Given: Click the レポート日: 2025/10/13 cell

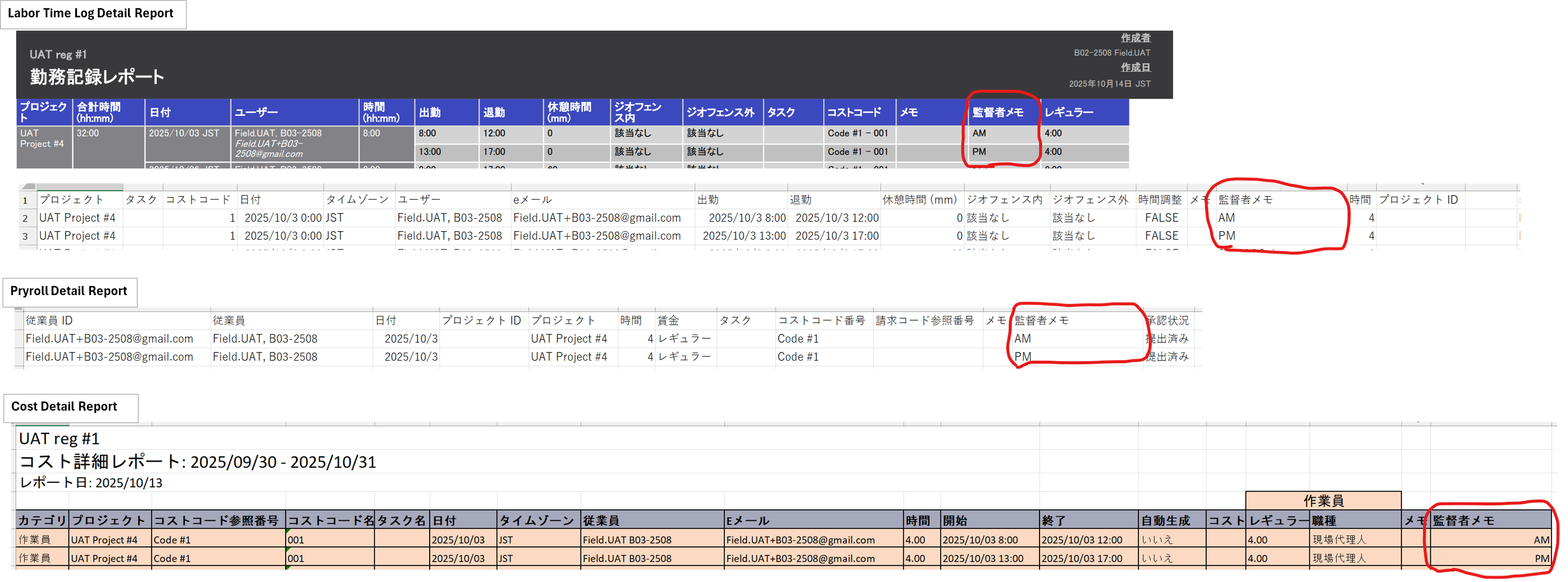Looking at the screenshot, I should pyautogui.click(x=92, y=483).
